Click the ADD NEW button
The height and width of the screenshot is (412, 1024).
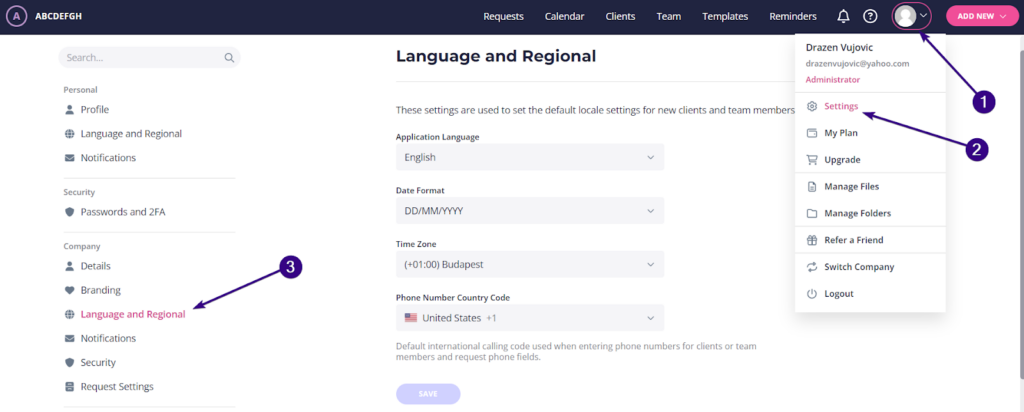tap(980, 16)
